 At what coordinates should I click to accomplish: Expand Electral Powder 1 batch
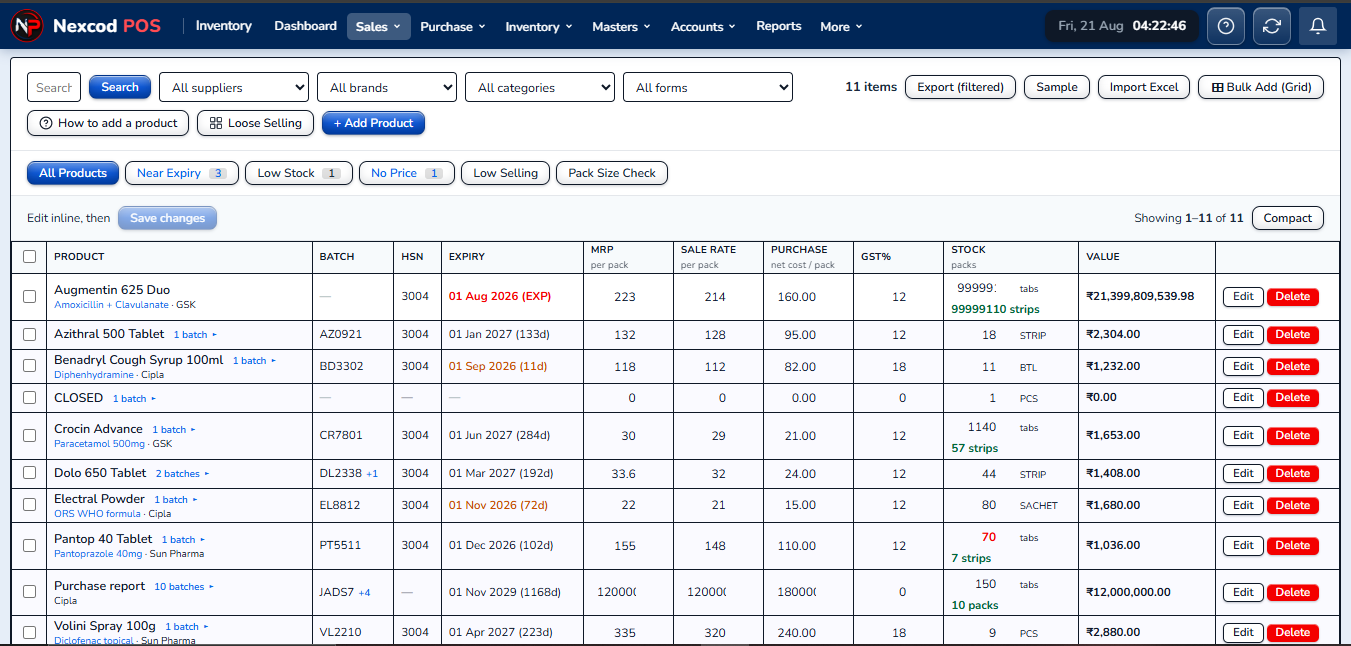pyautogui.click(x=176, y=499)
